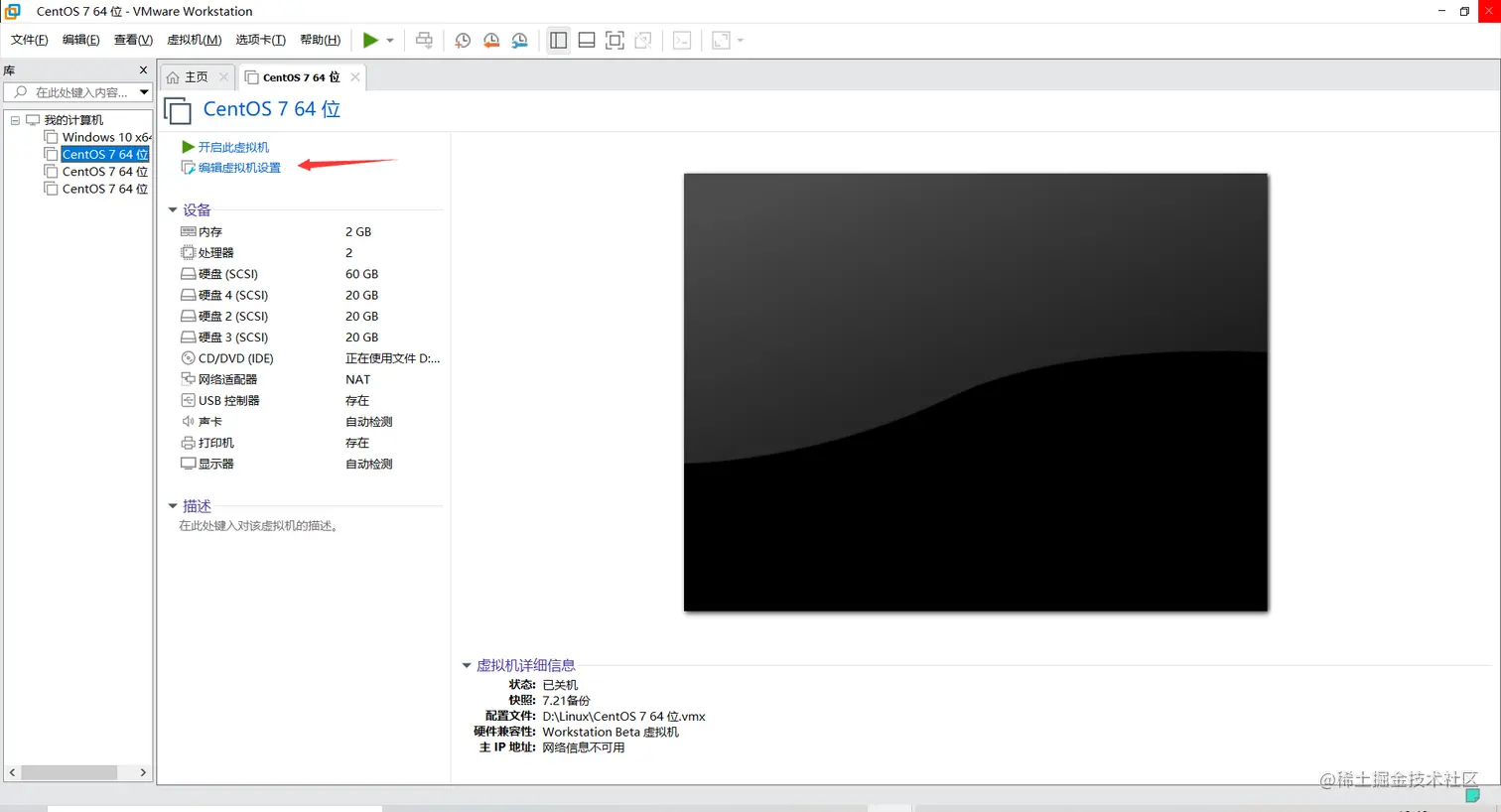Enter full screen mode icon
Image resolution: width=1501 pixels, height=812 pixels.
(x=614, y=40)
